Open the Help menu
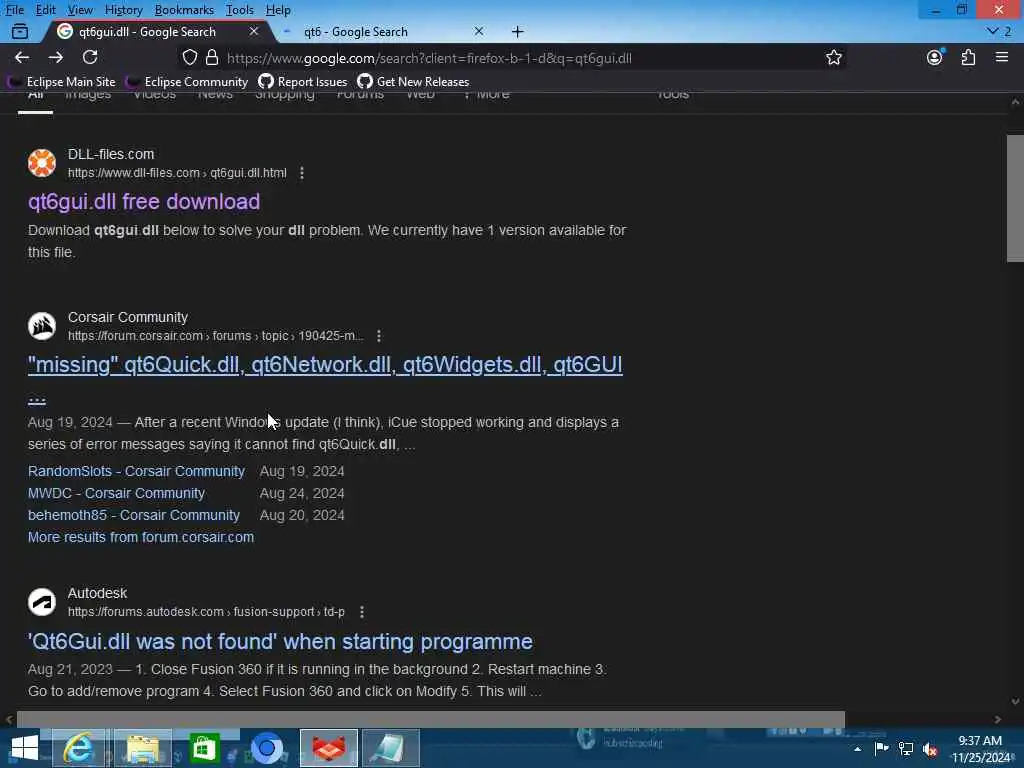 point(278,10)
